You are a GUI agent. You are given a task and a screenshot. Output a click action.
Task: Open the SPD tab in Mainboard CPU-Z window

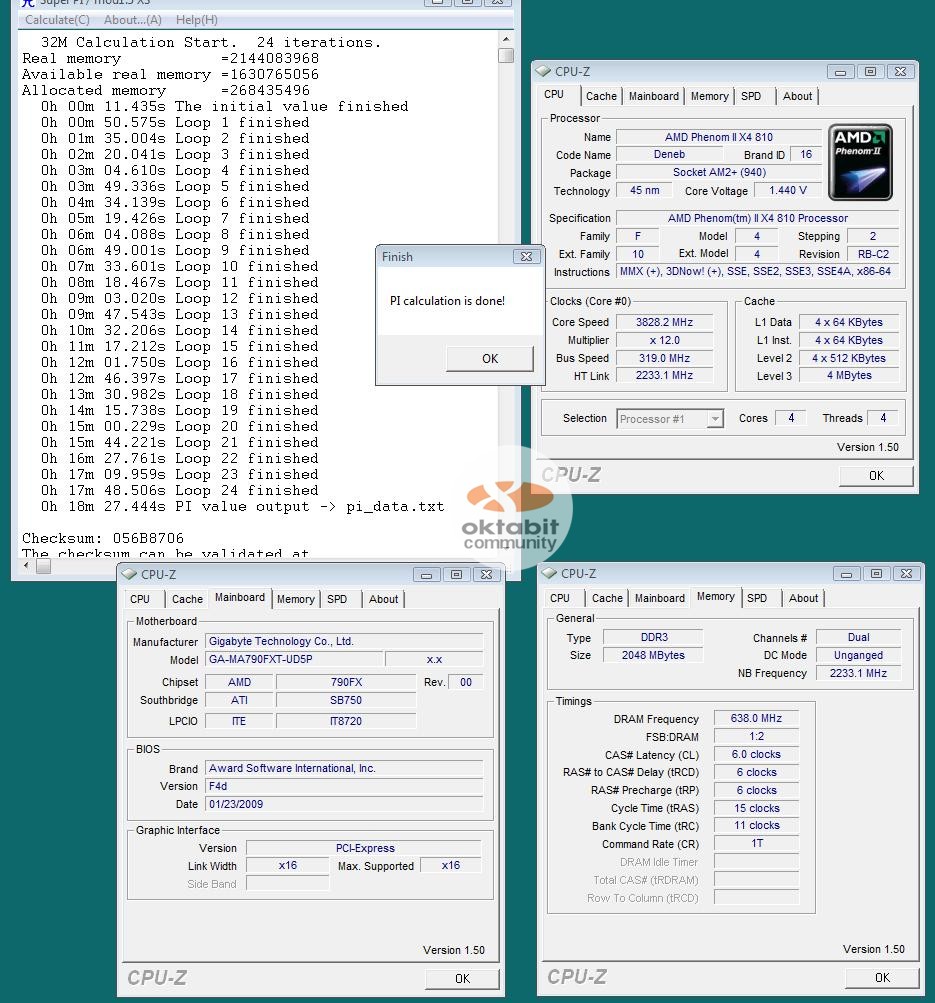[337, 599]
